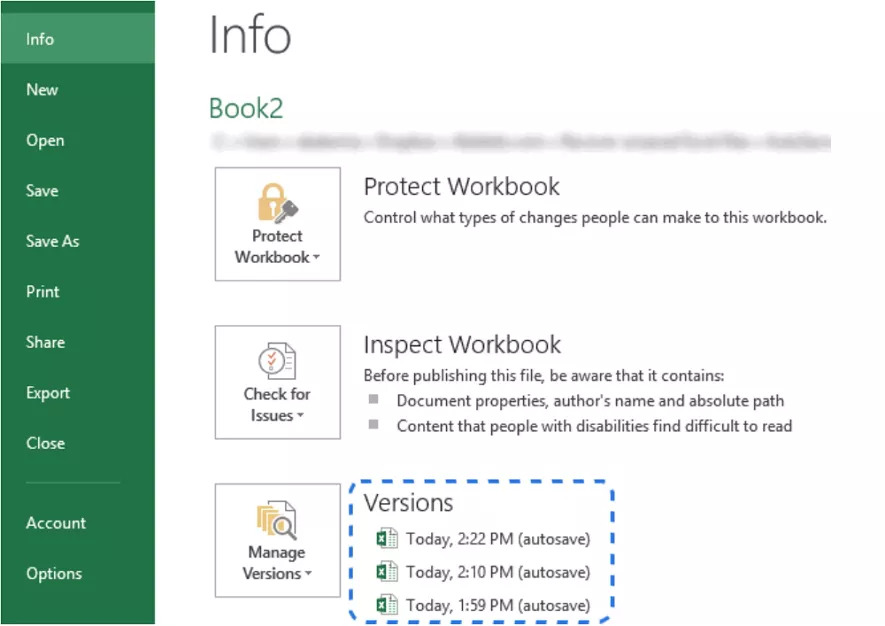Screen dimensions: 885x626
Task: Click Excel file icon beside 2:22 PM autosave
Action: [x=386, y=539]
